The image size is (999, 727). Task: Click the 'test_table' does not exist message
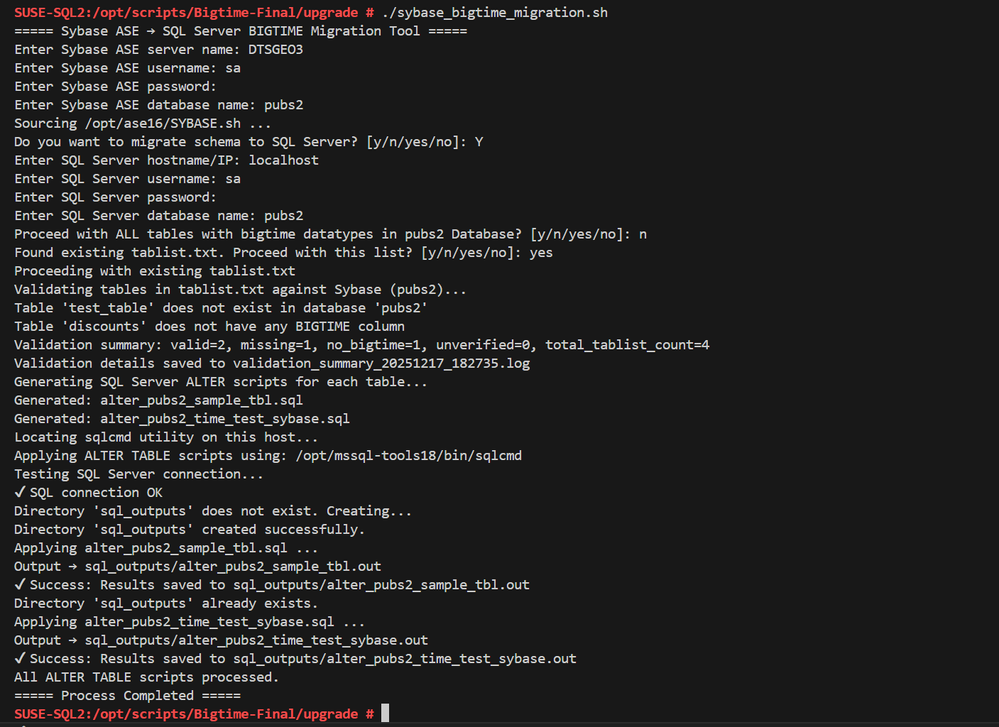[220, 308]
